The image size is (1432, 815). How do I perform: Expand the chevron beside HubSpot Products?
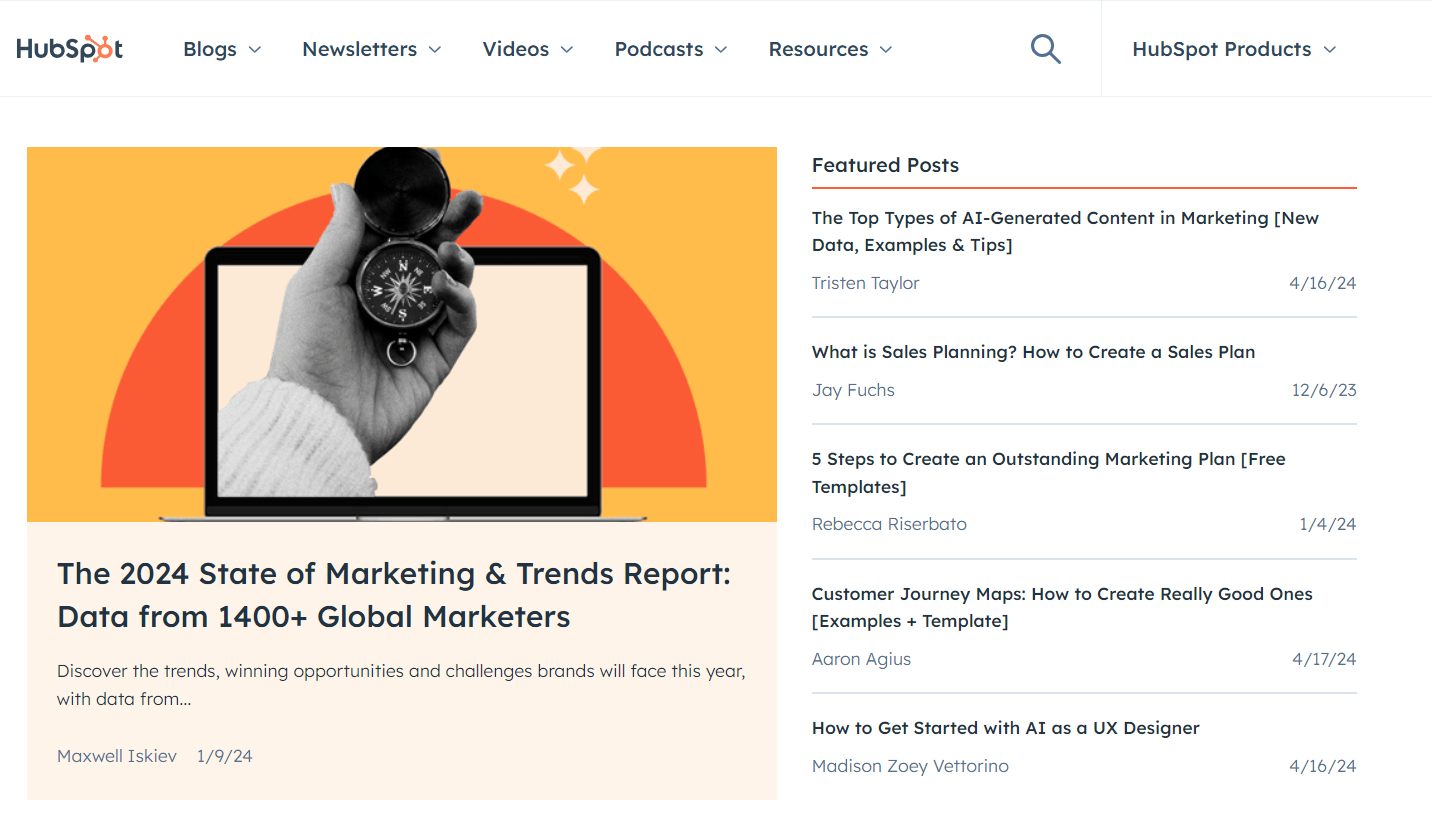1328,50
